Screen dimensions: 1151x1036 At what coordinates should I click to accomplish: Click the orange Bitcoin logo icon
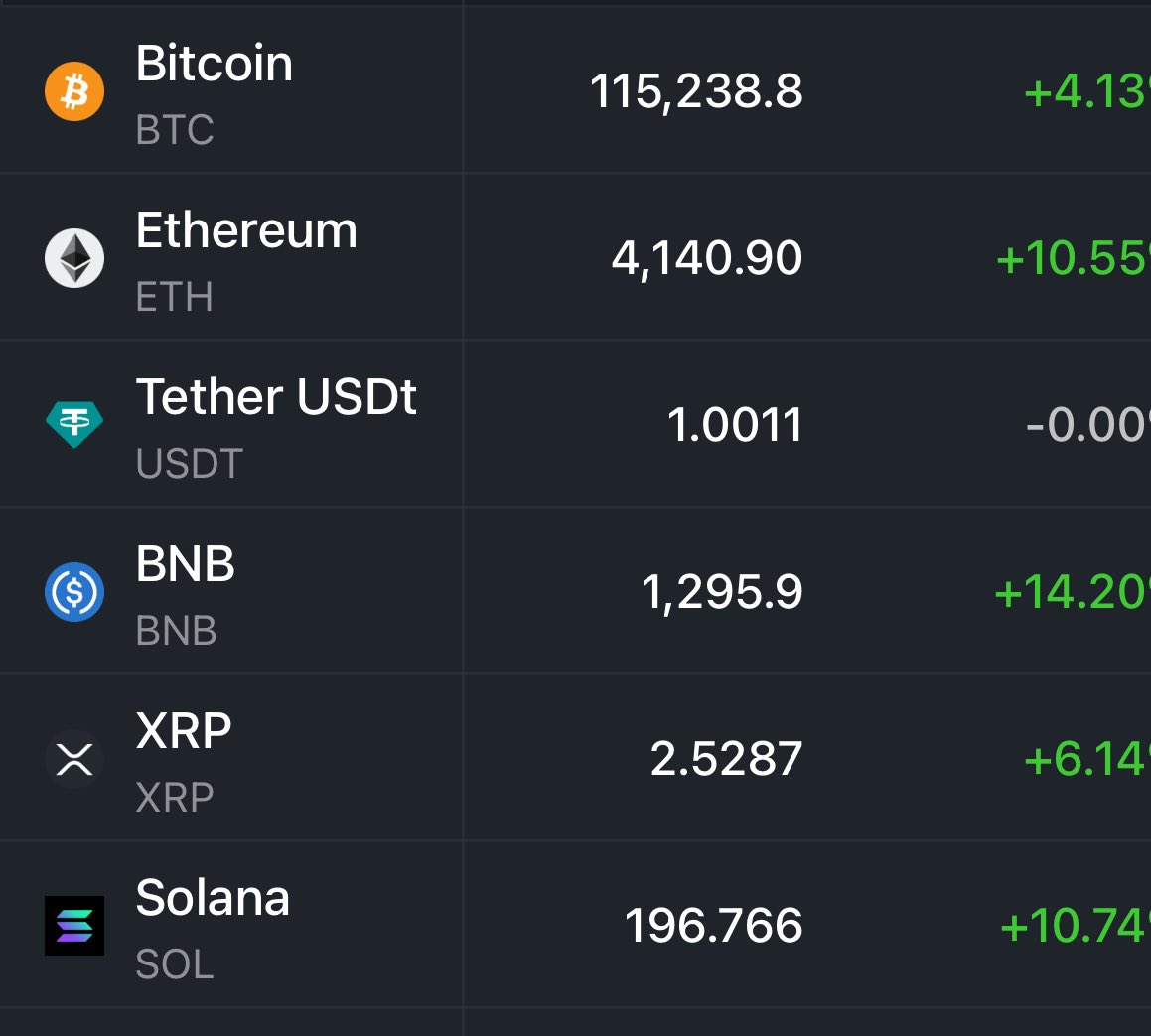pos(74,91)
